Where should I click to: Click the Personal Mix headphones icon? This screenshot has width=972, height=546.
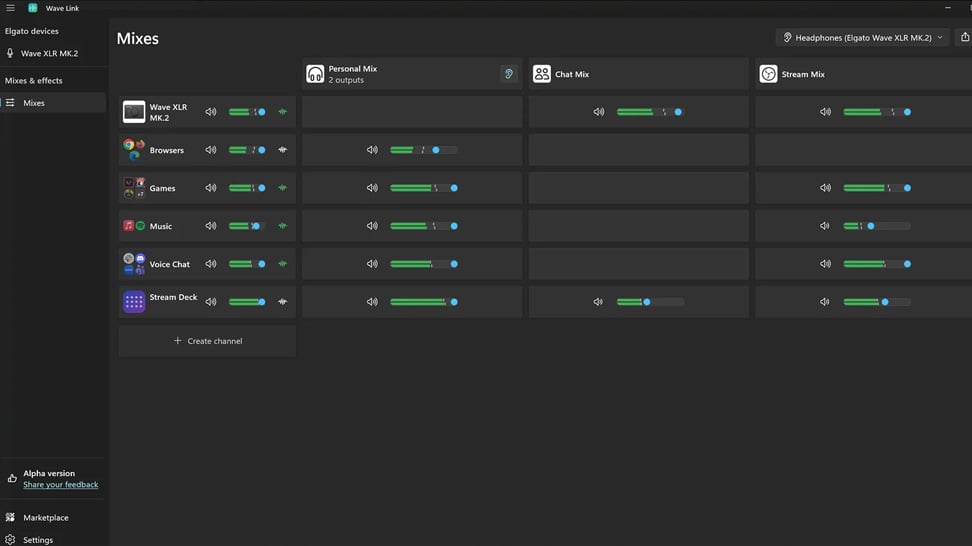coord(315,74)
